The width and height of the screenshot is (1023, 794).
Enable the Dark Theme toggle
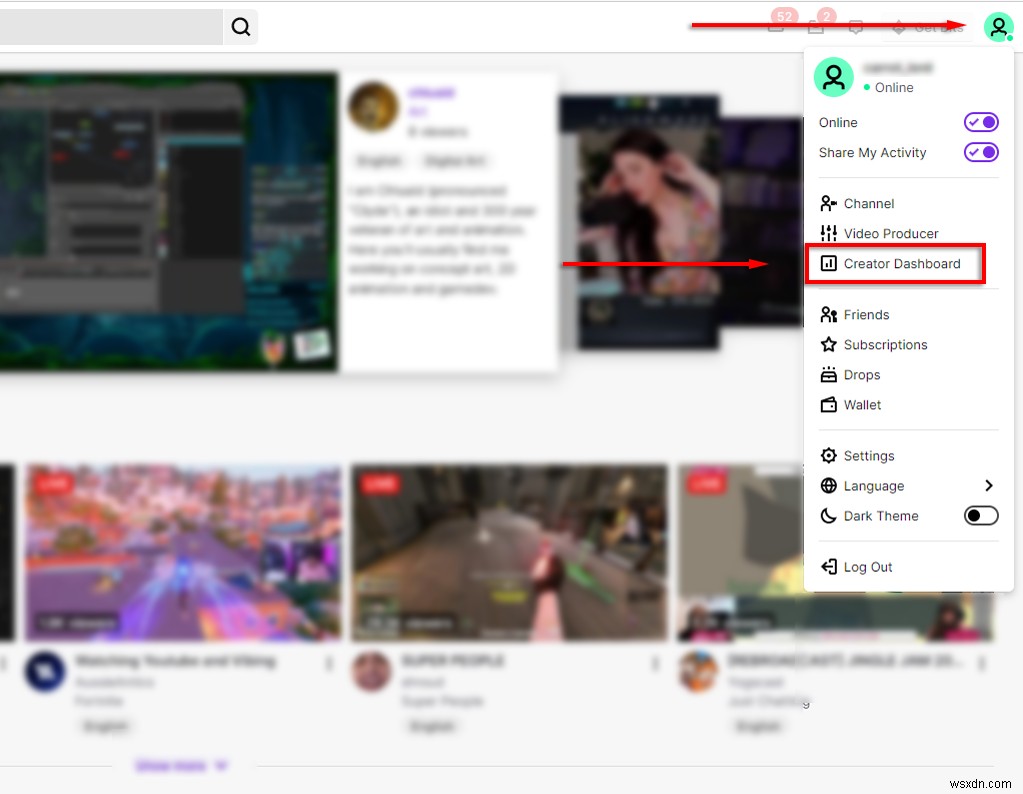pyautogui.click(x=981, y=515)
